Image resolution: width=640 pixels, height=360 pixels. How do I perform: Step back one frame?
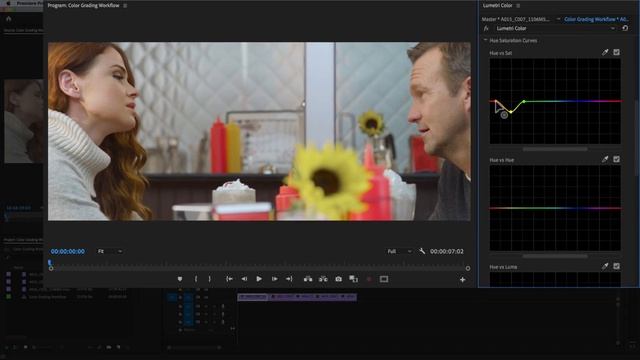point(244,279)
